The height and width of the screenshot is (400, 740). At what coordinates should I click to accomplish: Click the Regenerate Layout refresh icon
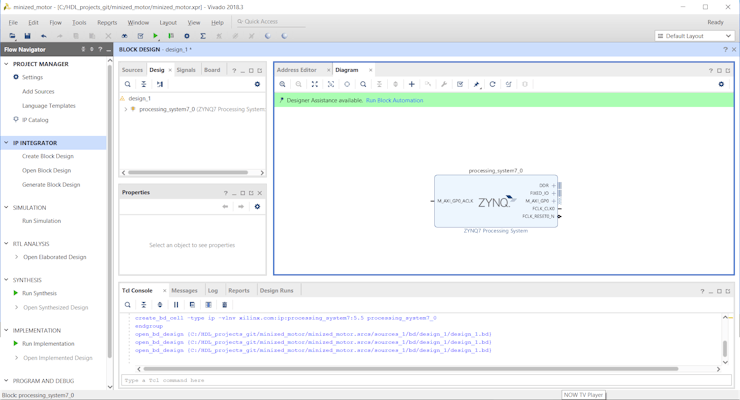tap(492, 84)
